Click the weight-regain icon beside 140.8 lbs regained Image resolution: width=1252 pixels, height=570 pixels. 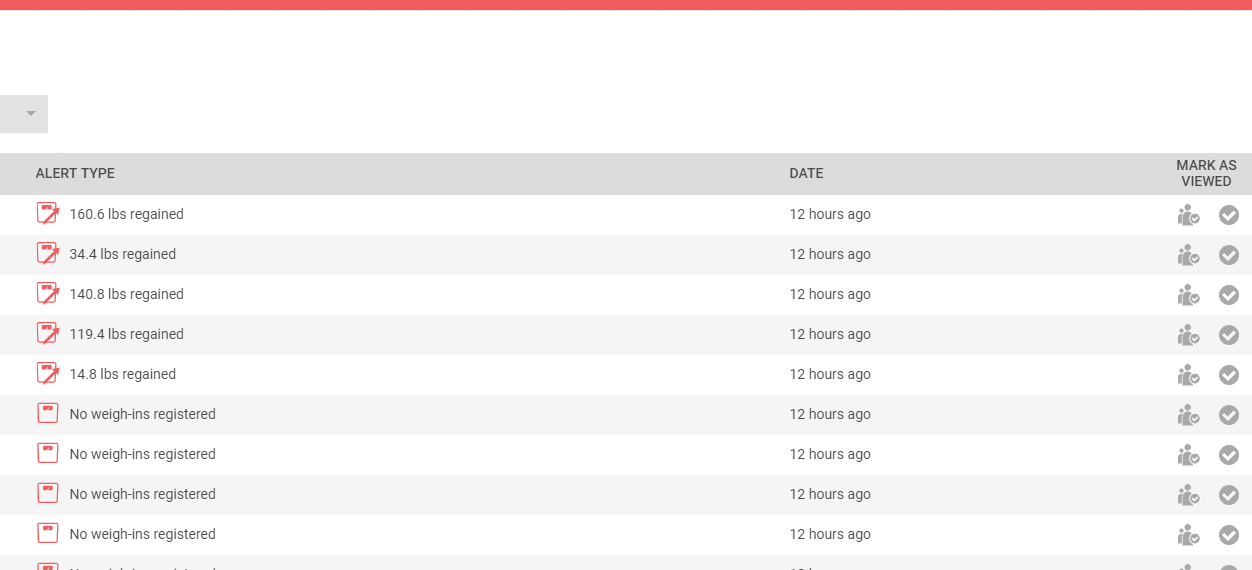[x=48, y=293]
